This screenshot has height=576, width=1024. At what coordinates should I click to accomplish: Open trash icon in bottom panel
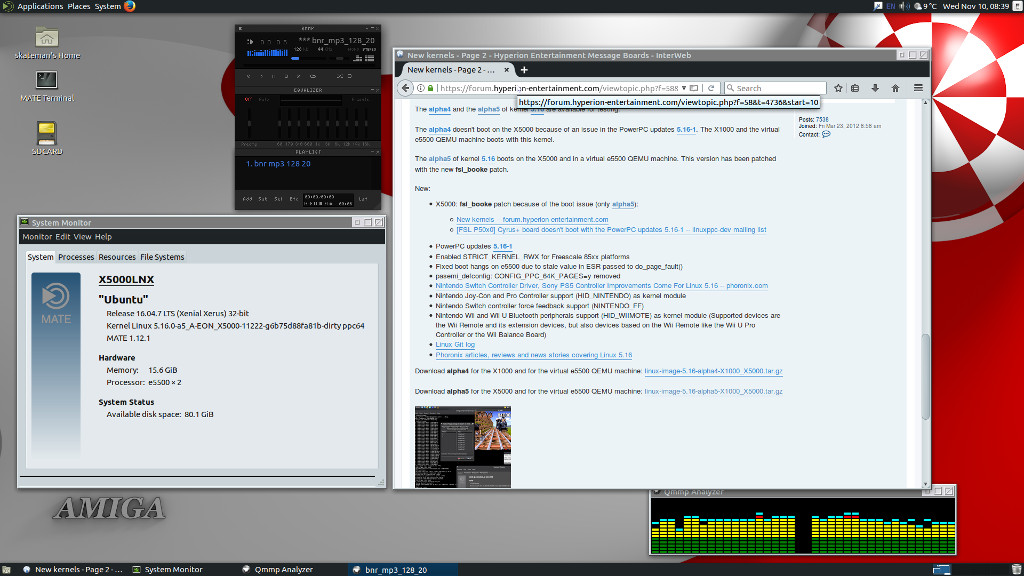[x=1016, y=569]
